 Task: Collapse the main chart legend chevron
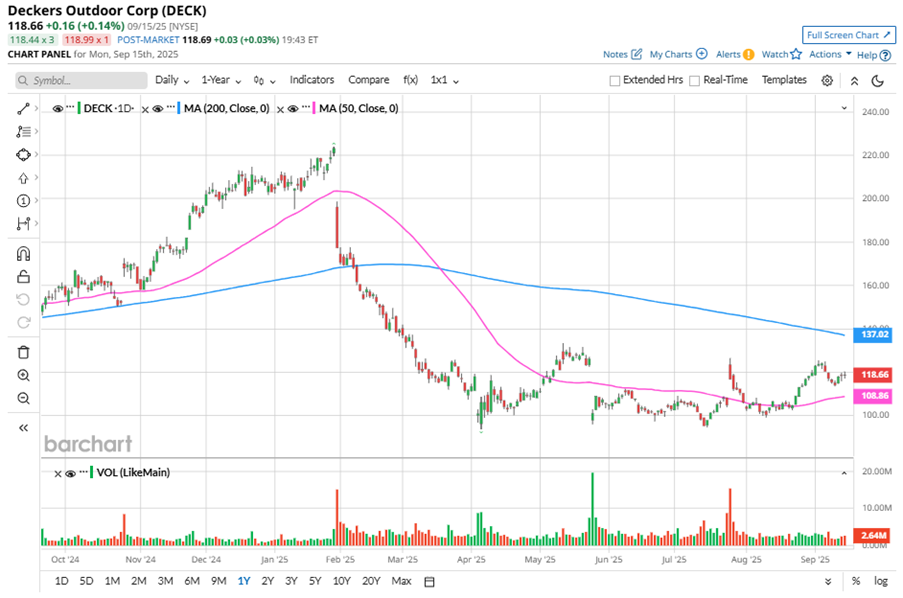tap(844, 108)
